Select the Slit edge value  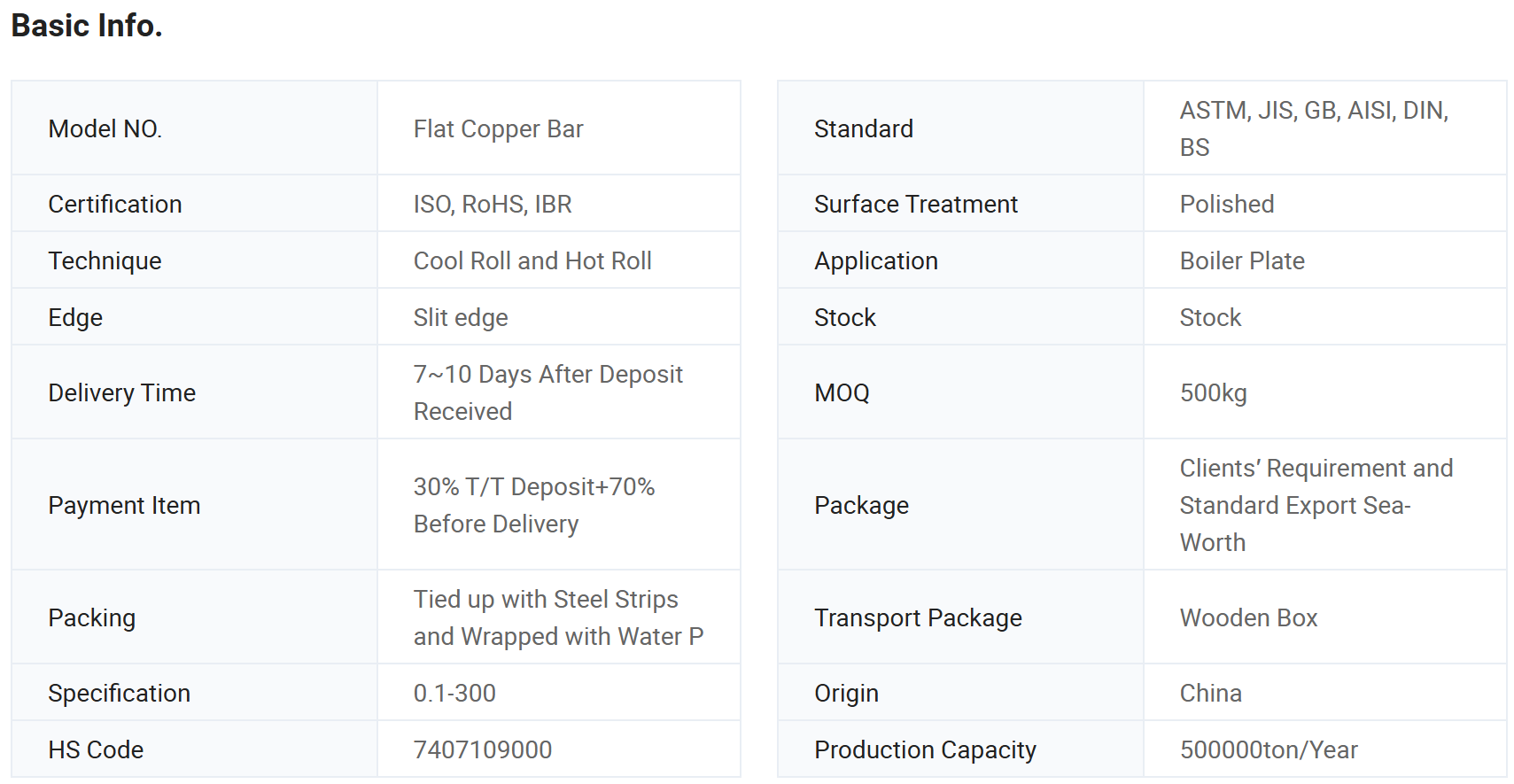click(x=461, y=317)
